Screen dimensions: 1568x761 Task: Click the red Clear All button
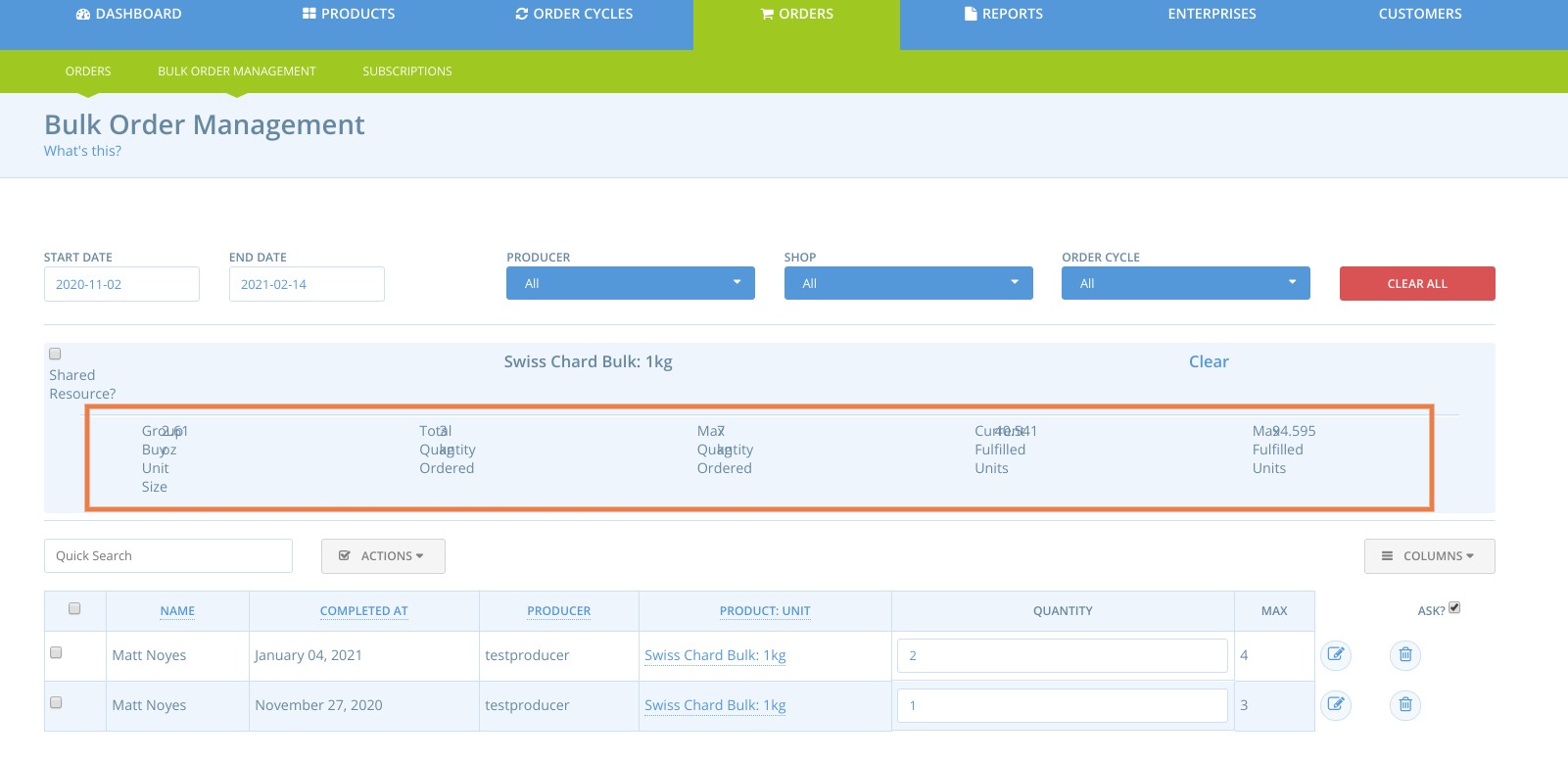pyautogui.click(x=1417, y=283)
